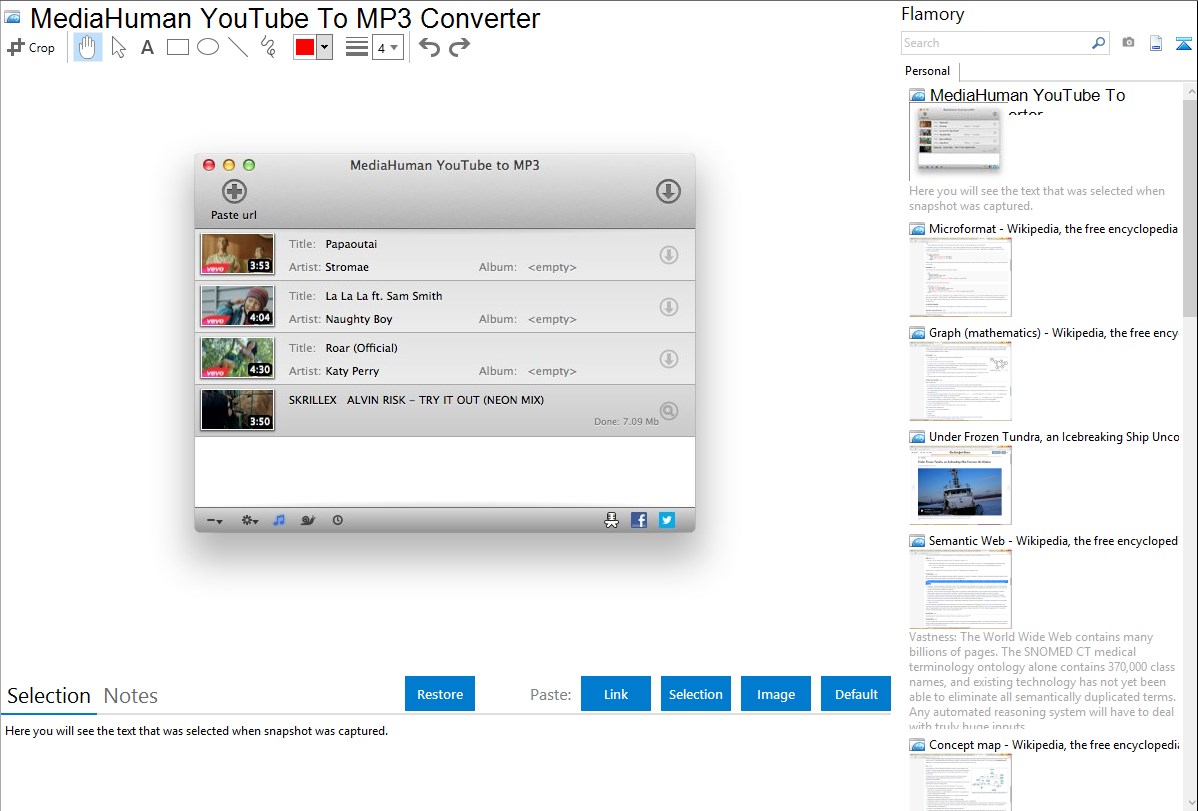Click the camera capture snapshot icon
The width and height of the screenshot is (1198, 811).
click(x=1128, y=43)
